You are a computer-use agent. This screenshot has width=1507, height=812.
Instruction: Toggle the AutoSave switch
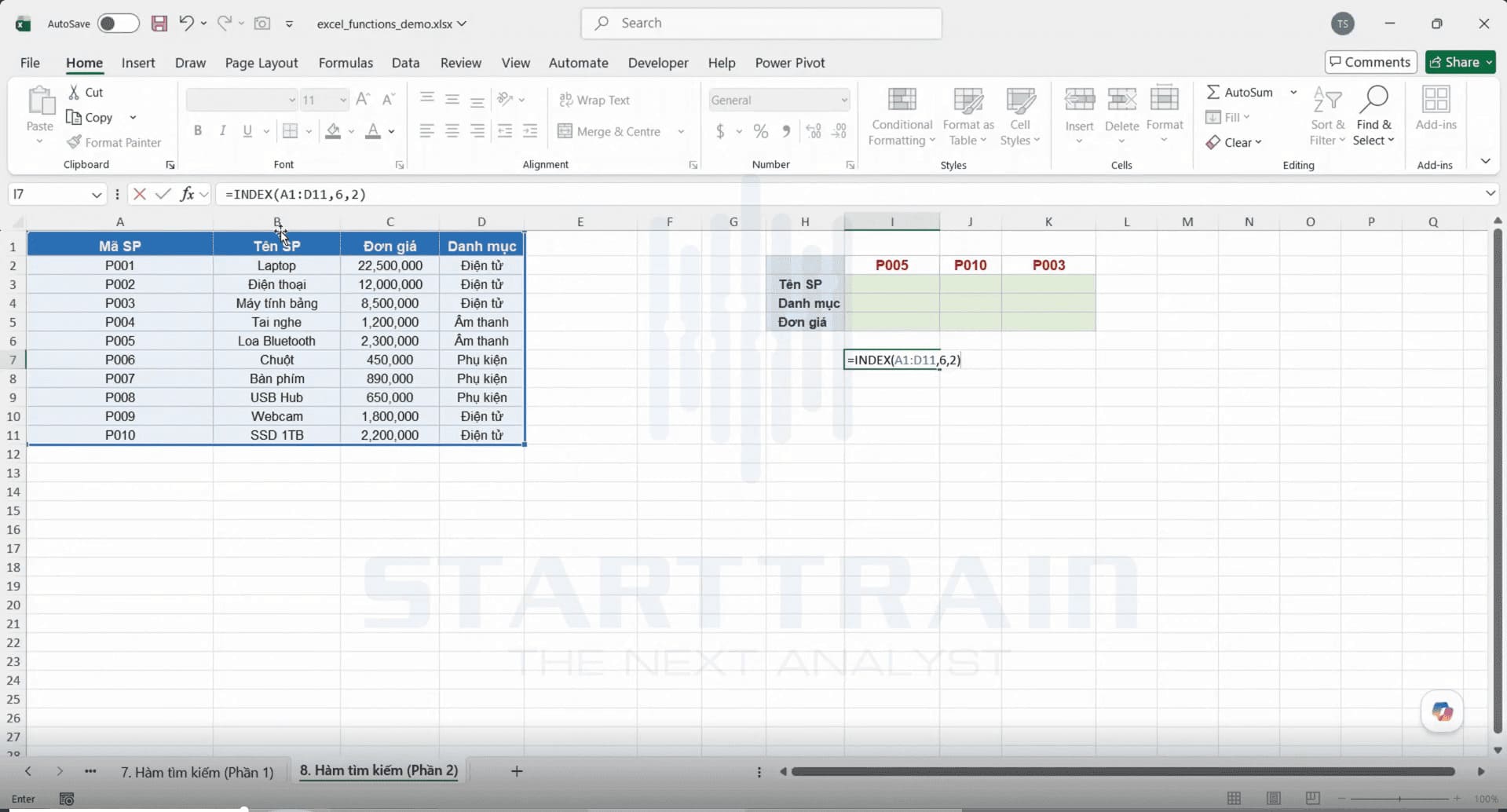[119, 24]
